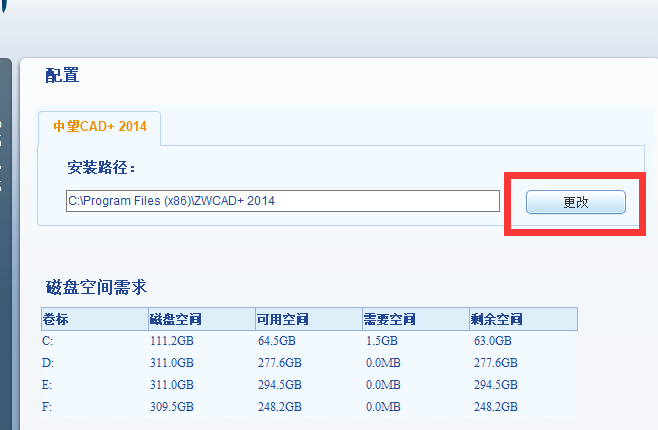The image size is (658, 430).
Task: Select the E: drive row label
Action: [47, 385]
